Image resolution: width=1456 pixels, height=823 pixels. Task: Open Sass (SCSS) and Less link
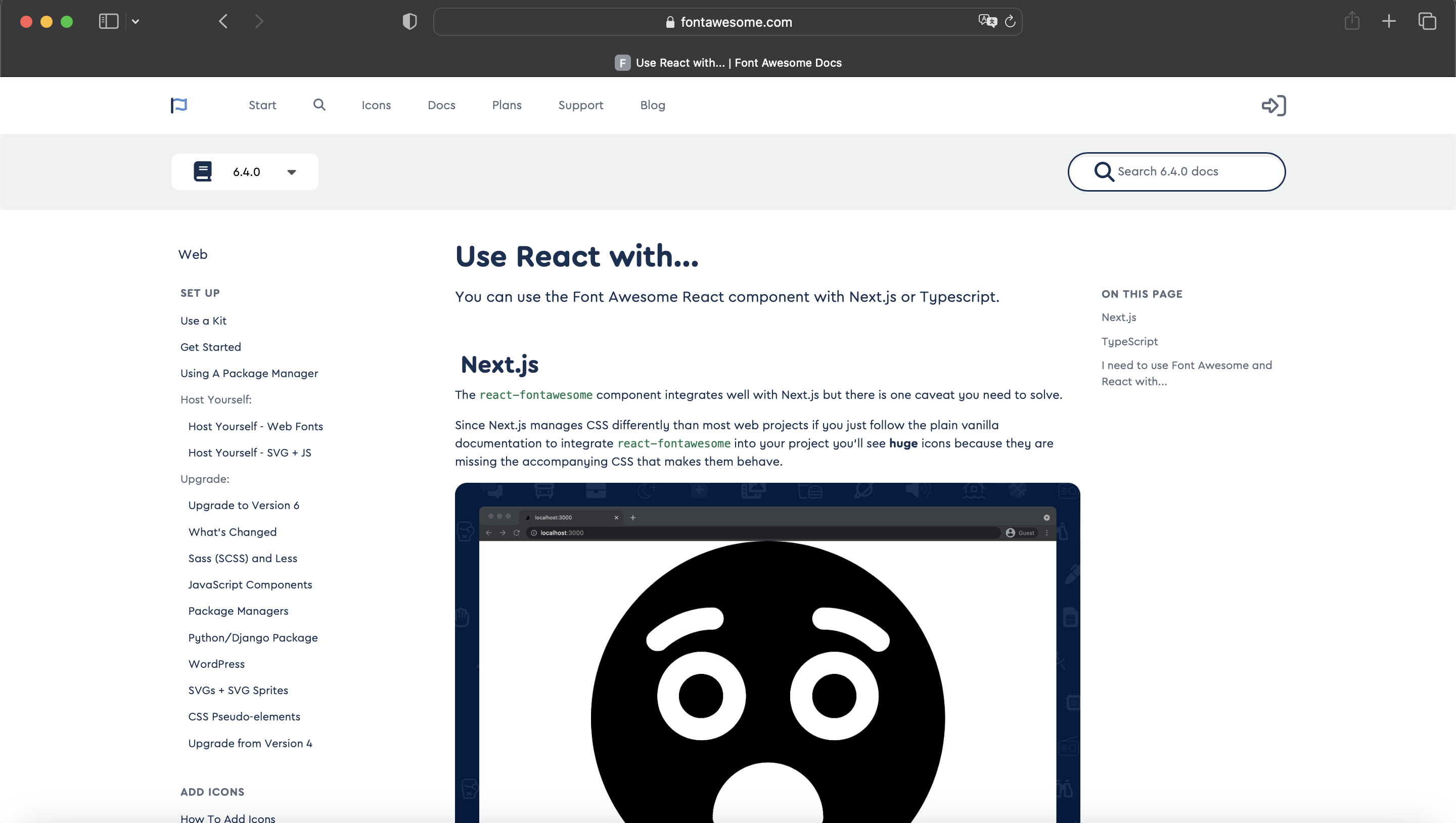click(243, 559)
